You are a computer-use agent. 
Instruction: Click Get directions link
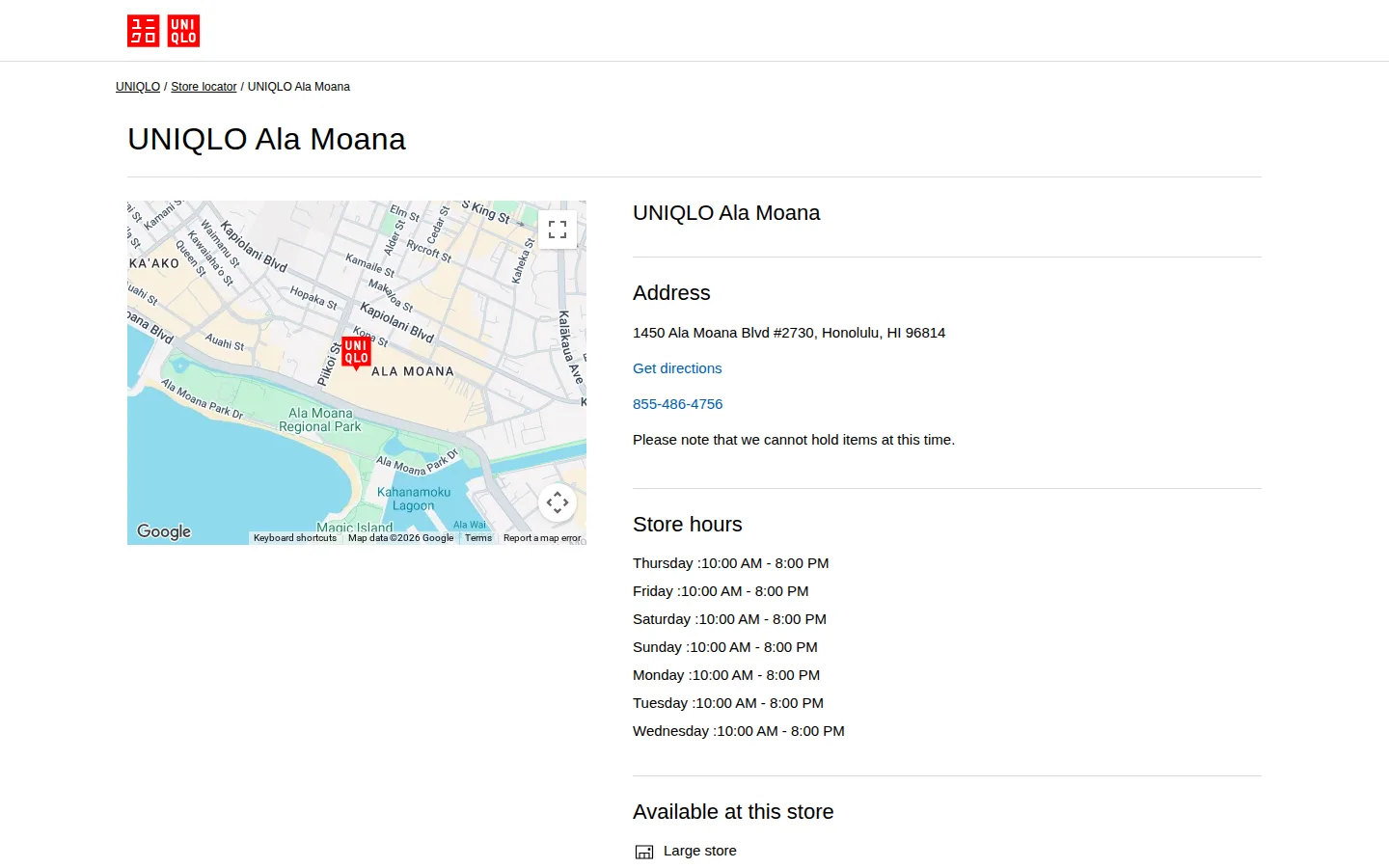pyautogui.click(x=677, y=368)
